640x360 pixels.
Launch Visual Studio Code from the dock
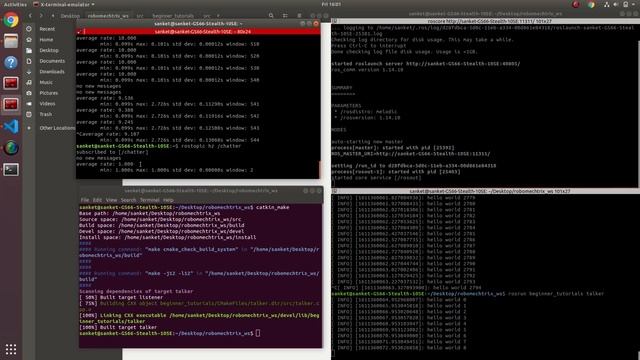pyautogui.click(x=11, y=126)
